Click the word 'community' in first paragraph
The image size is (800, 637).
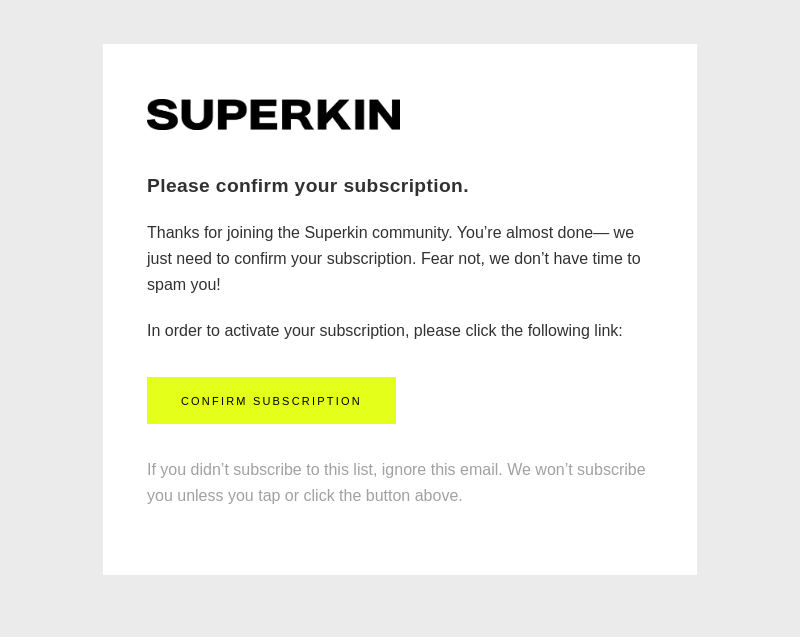point(411,233)
